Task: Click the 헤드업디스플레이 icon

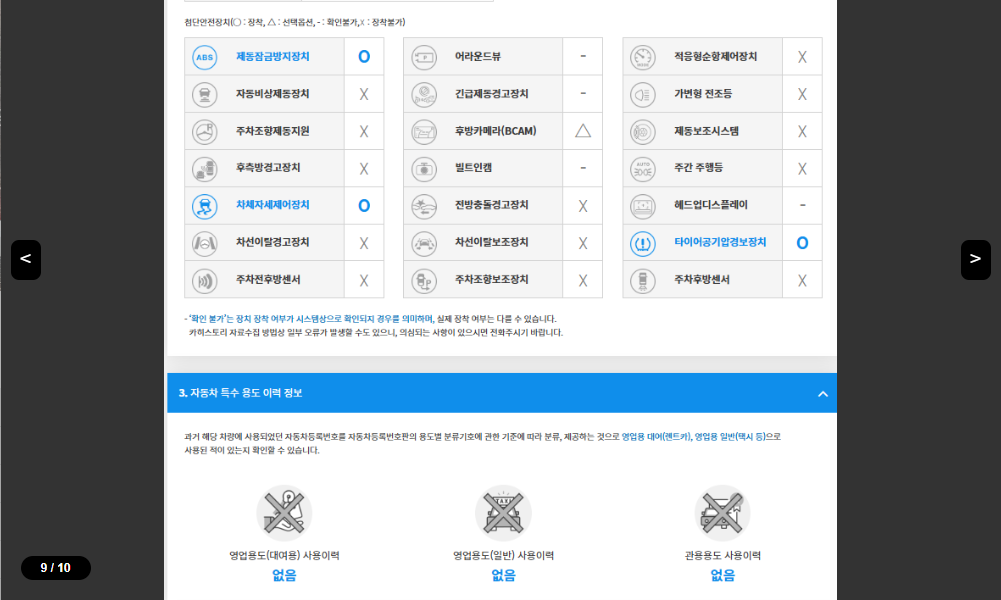Action: pos(643,206)
